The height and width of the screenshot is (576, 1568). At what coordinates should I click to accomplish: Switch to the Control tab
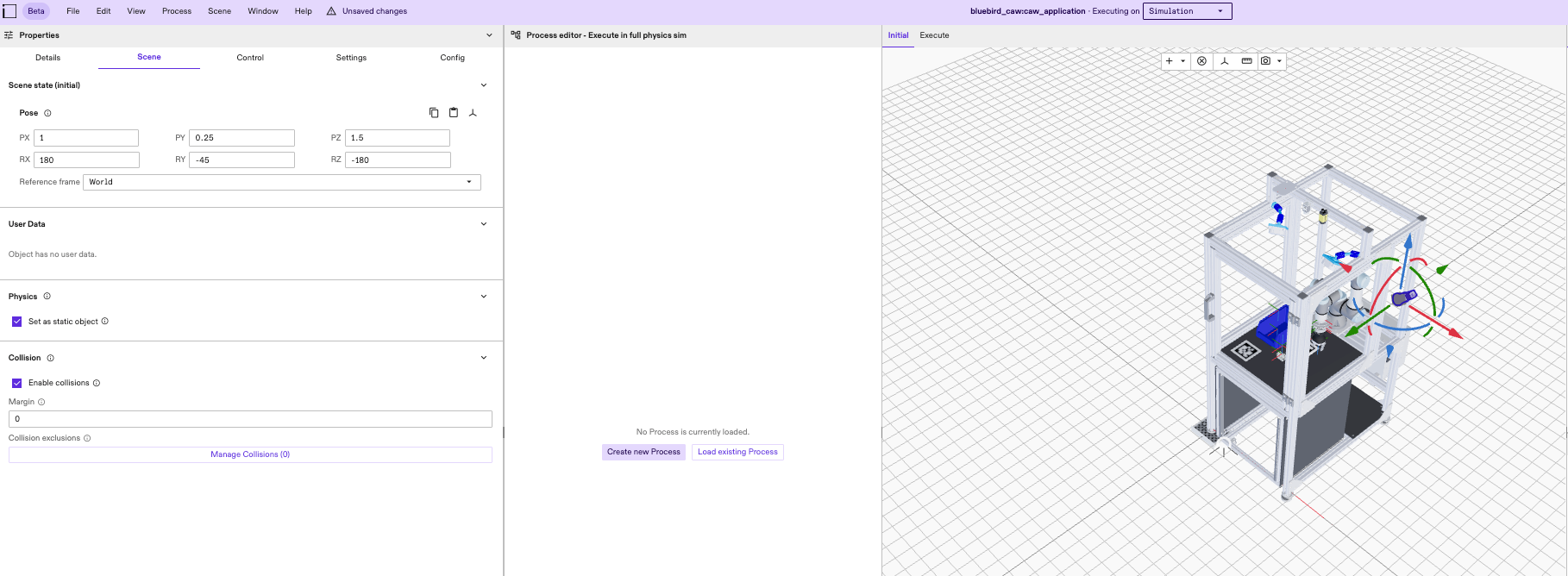coord(250,58)
